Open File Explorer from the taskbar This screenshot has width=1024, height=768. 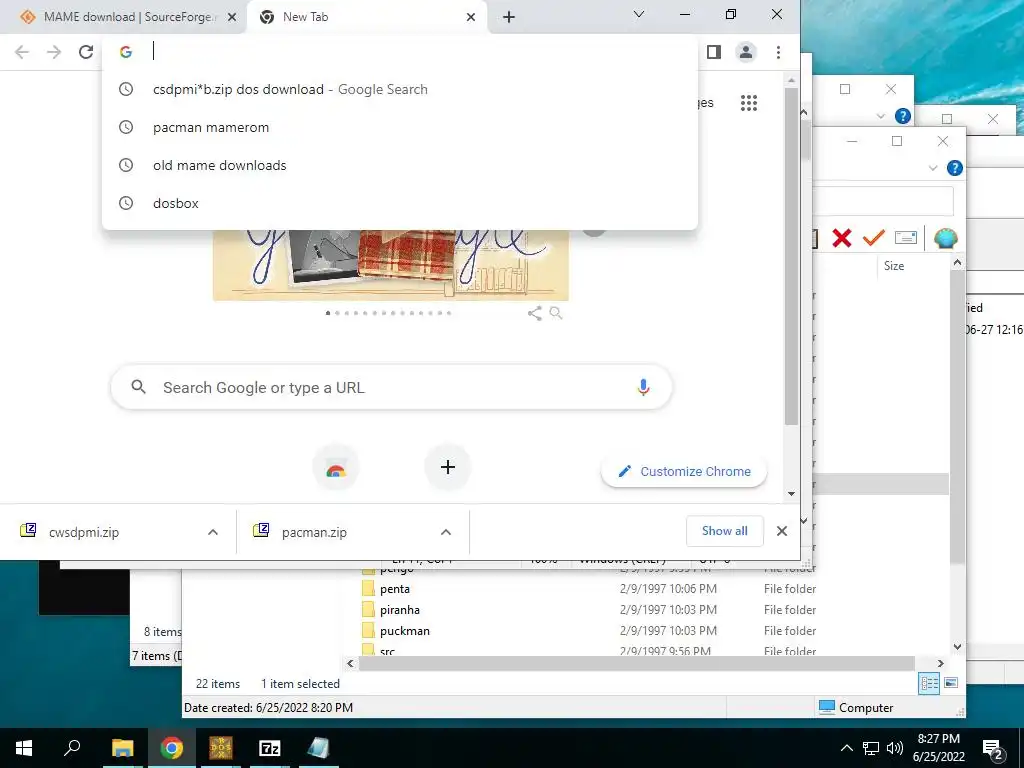point(122,748)
